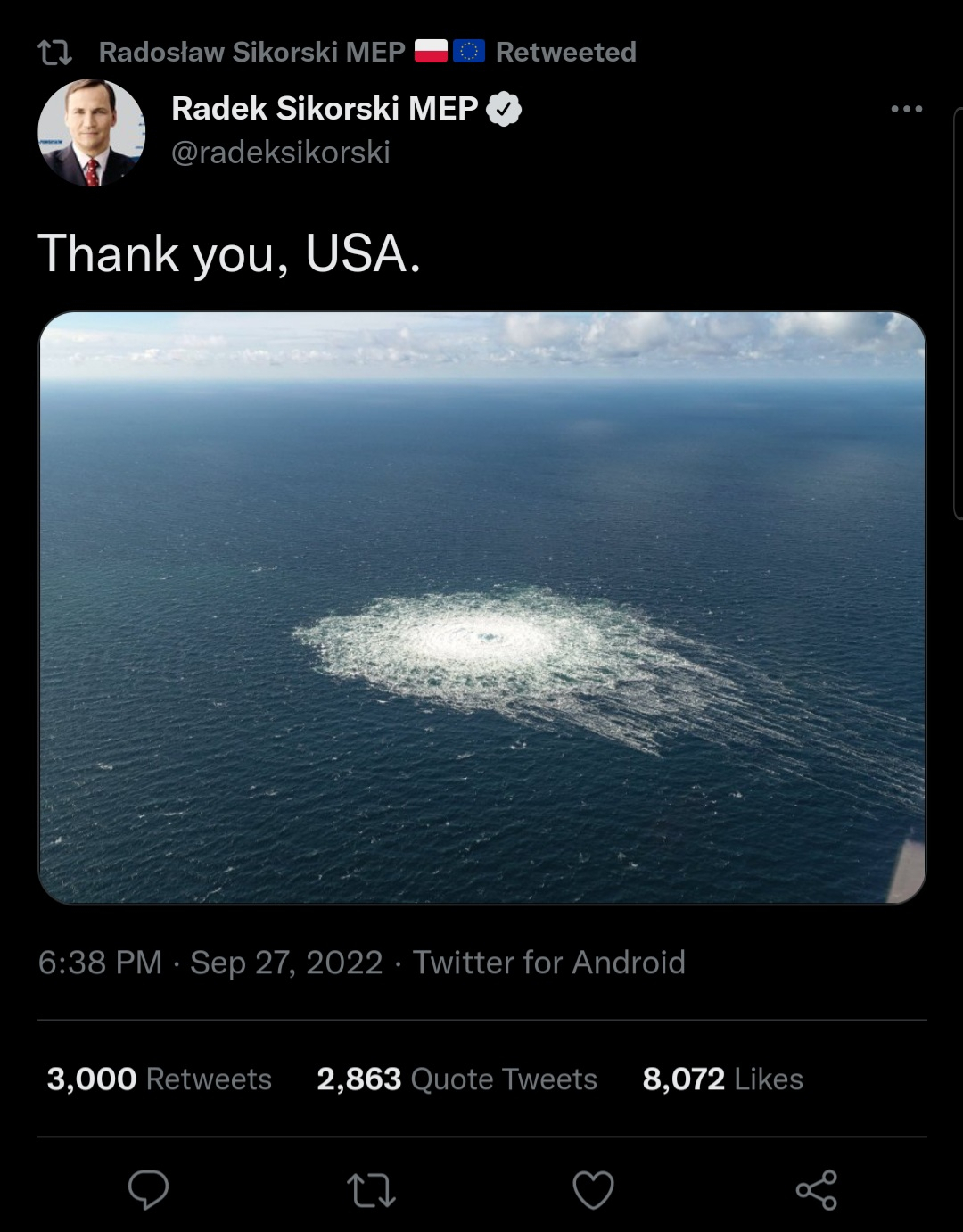Click the Poland flag emoji

click(x=432, y=52)
